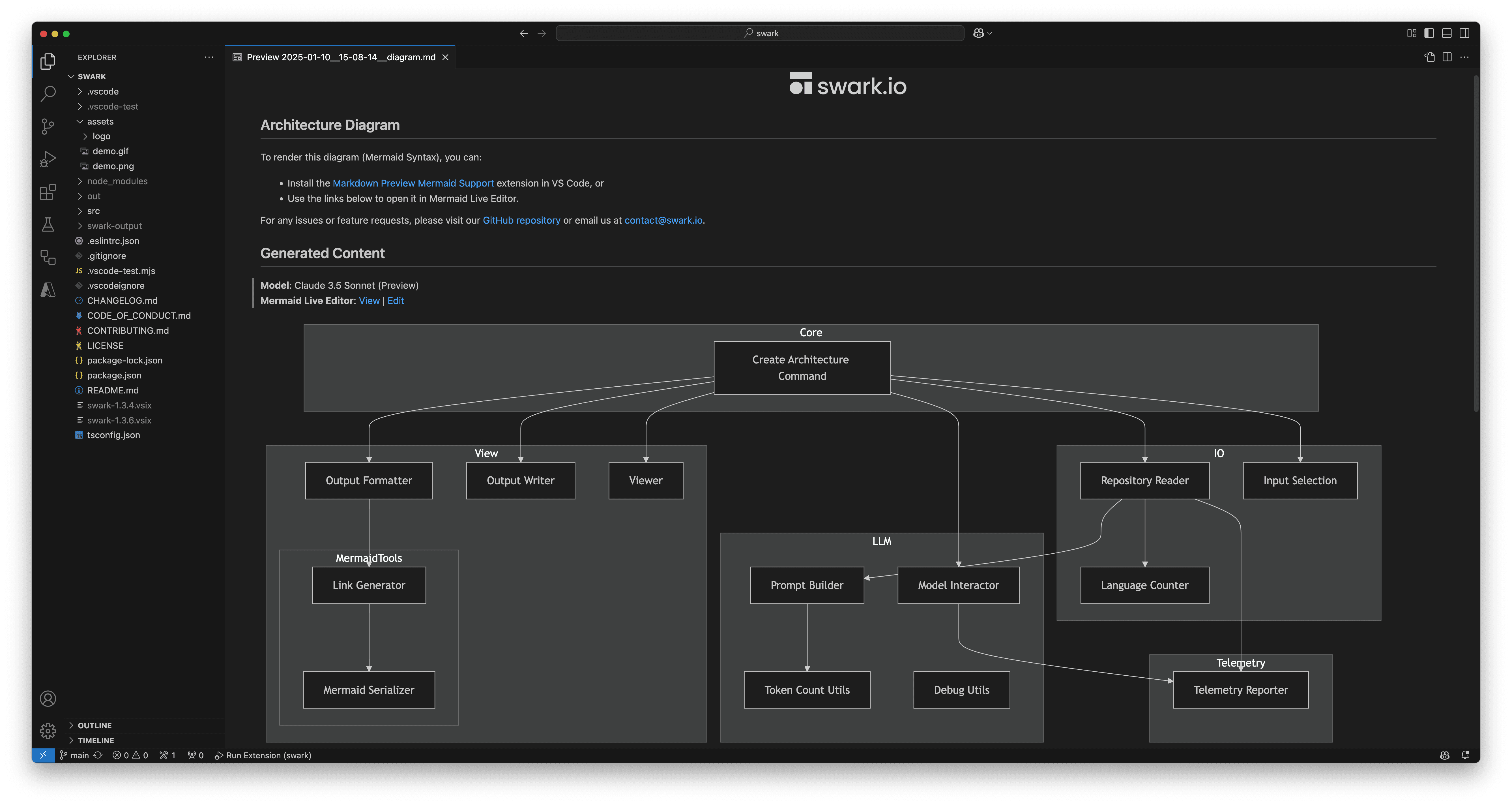Viewport: 1512px width, 805px height.
Task: Click the Mermaid Live Editor View link
Action: [369, 301]
